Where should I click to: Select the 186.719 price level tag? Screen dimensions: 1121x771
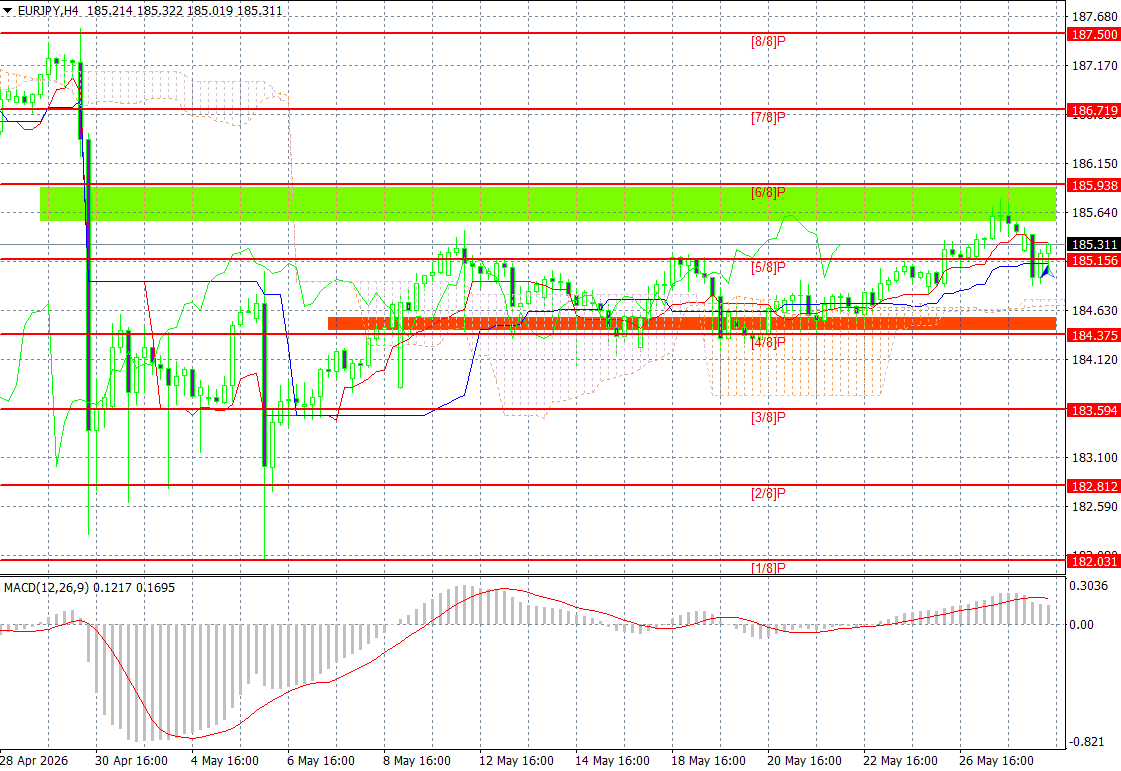[1093, 110]
